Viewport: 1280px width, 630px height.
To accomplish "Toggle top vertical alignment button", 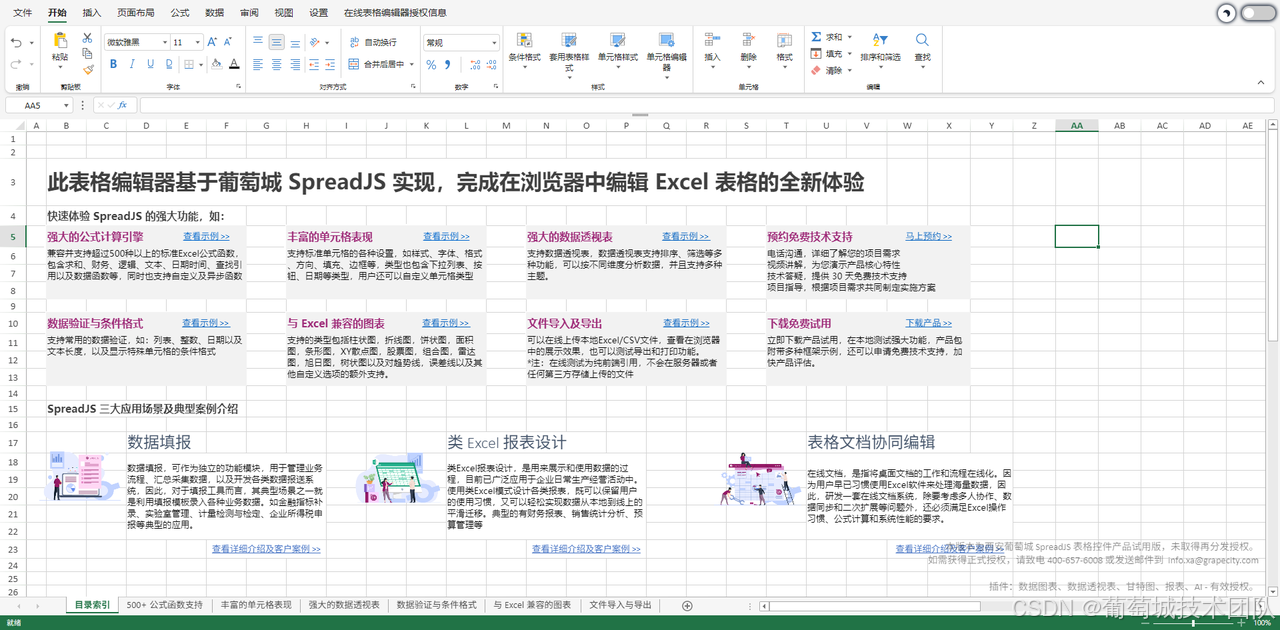I will point(258,41).
